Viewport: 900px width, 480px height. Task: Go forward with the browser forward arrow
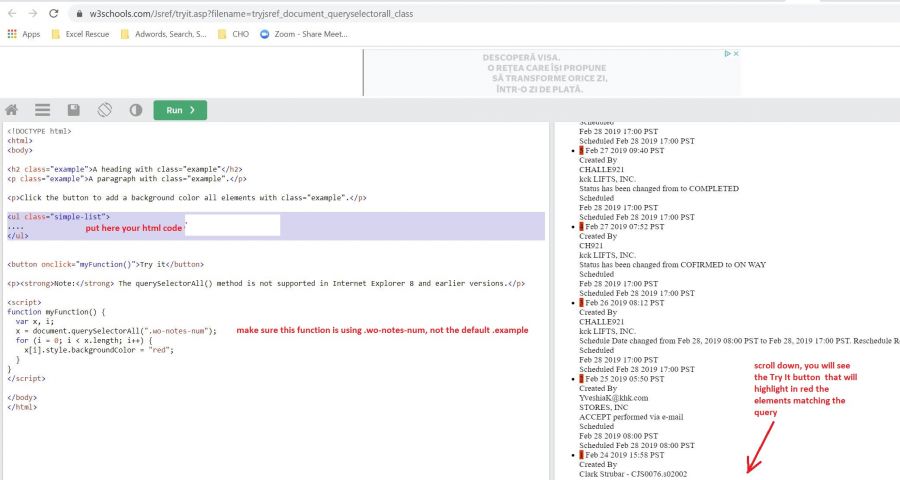point(33,13)
